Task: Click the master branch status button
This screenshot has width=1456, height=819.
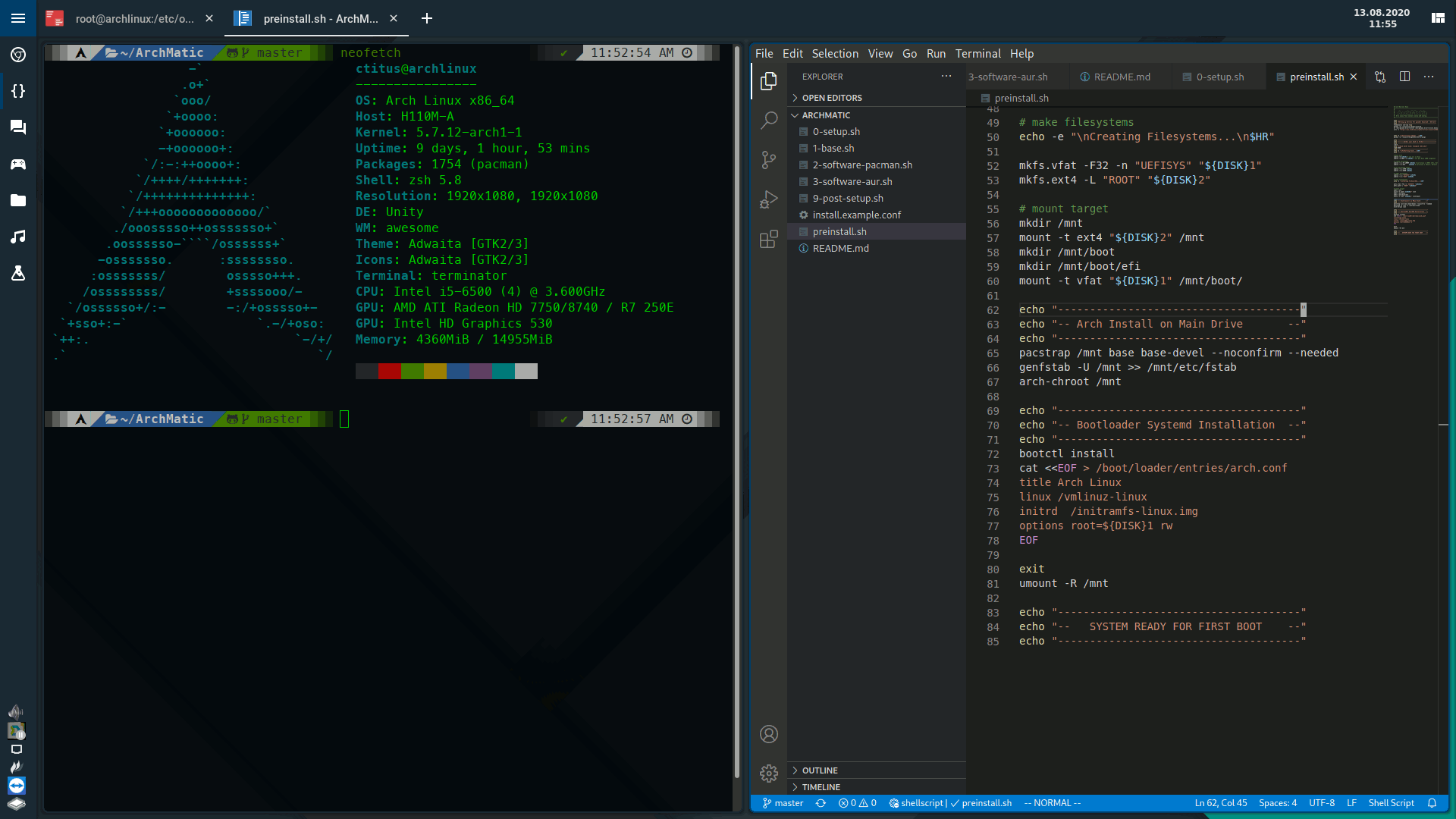Action: tap(783, 803)
